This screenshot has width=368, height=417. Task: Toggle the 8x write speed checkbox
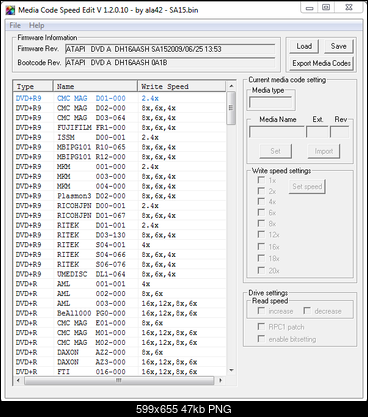(x=261, y=224)
